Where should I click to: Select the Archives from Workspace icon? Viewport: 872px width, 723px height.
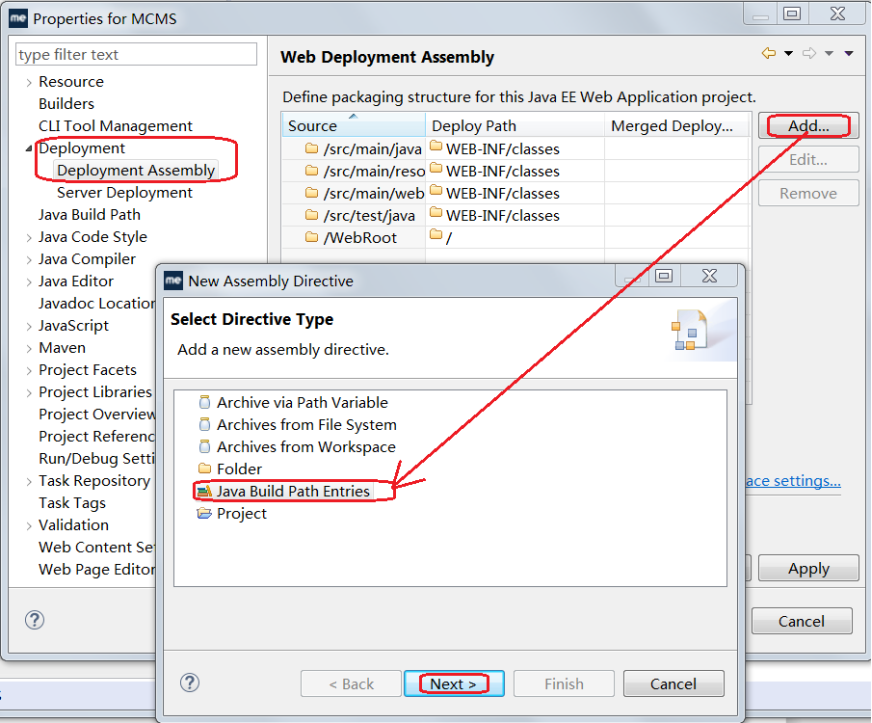(x=205, y=447)
